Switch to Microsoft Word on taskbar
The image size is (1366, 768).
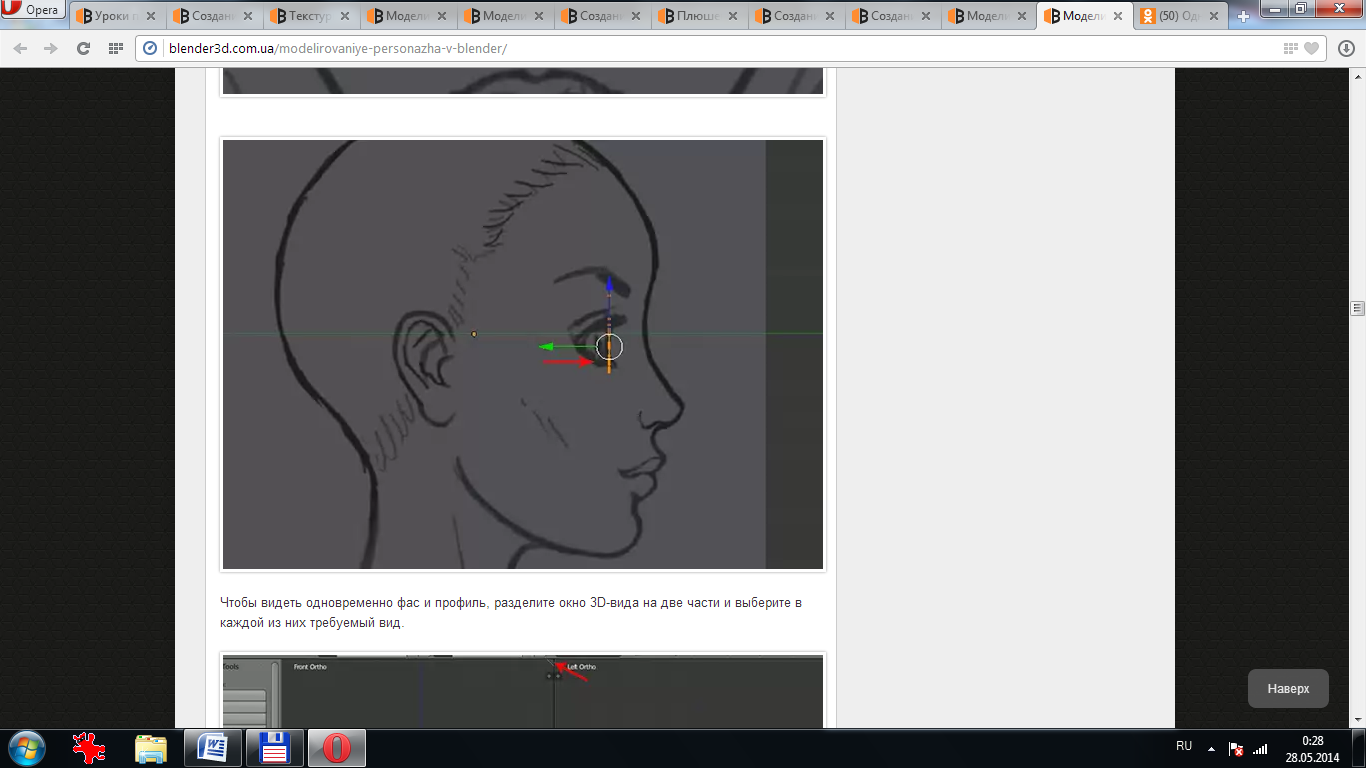(213, 748)
